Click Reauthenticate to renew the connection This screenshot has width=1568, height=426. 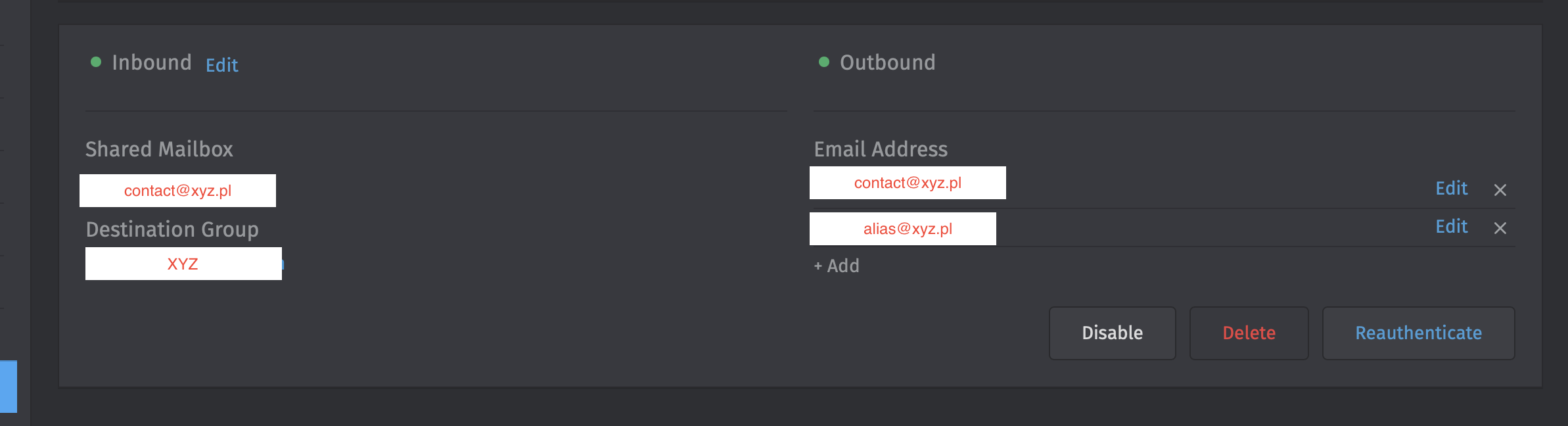click(x=1418, y=333)
